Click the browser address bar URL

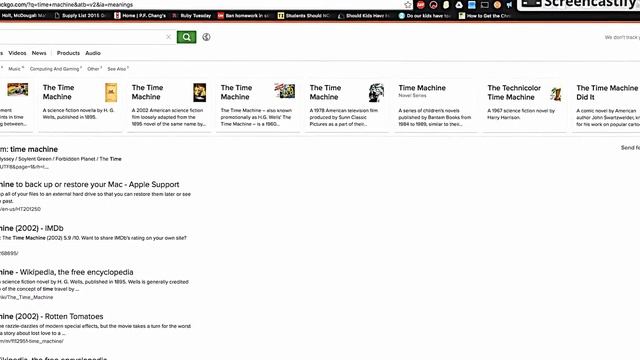(67, 4)
